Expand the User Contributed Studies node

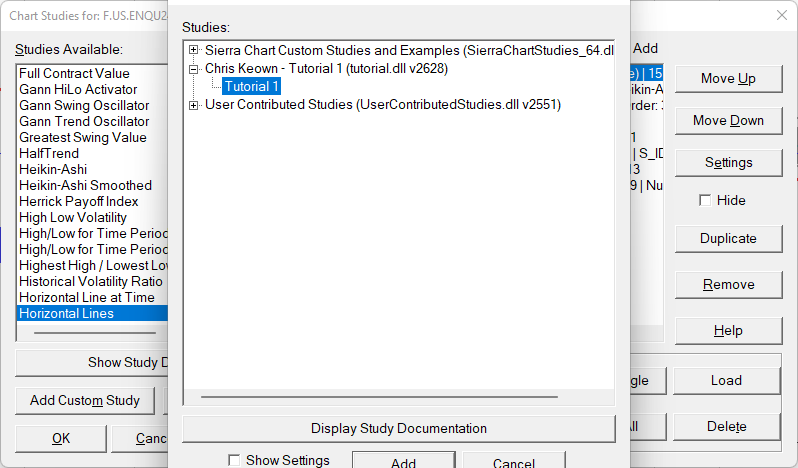[194, 105]
